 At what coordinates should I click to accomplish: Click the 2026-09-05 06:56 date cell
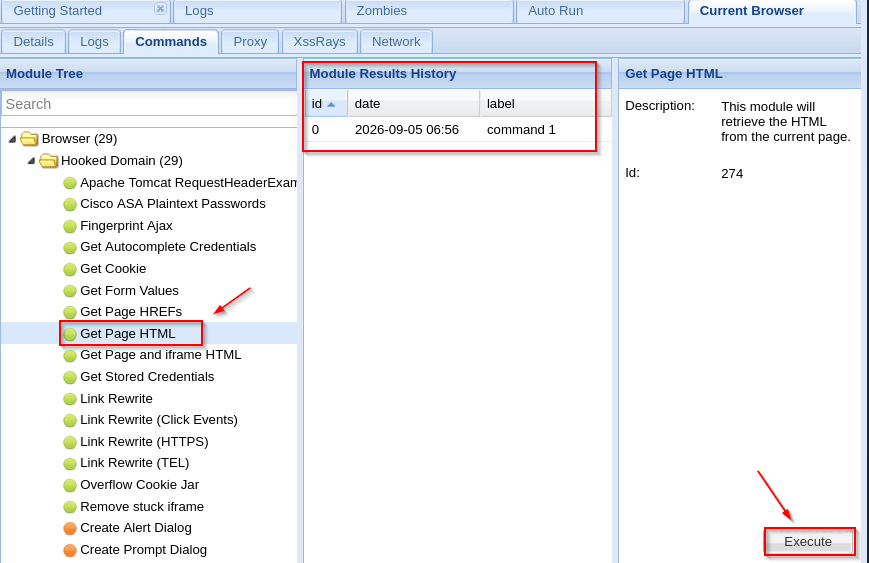407,130
